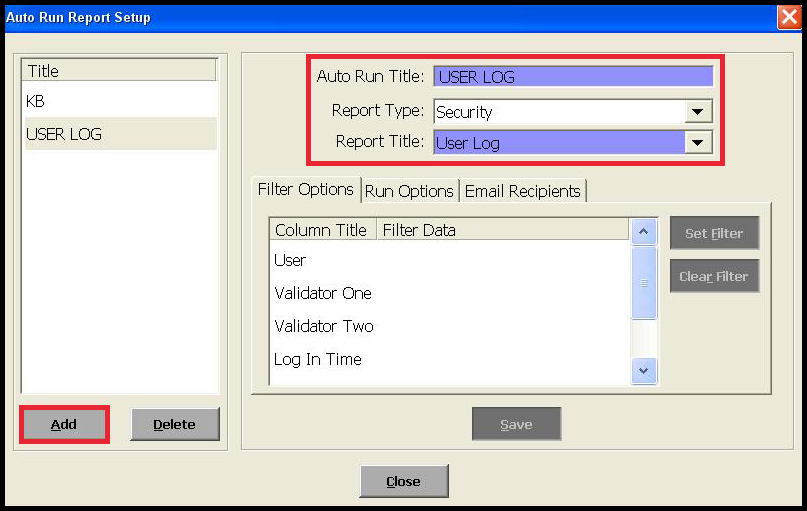Expand the Report Type dropdown arrow

698,112
